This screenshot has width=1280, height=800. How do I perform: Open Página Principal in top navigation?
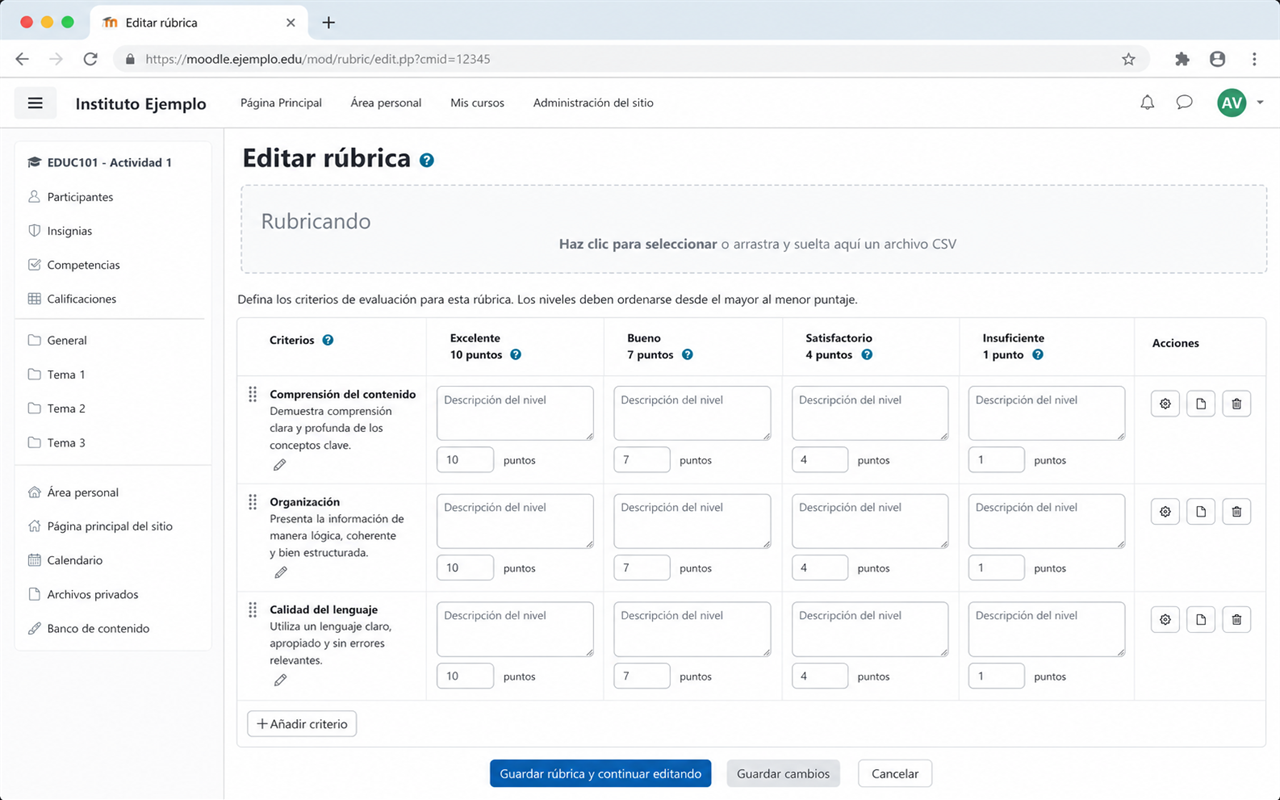point(281,103)
